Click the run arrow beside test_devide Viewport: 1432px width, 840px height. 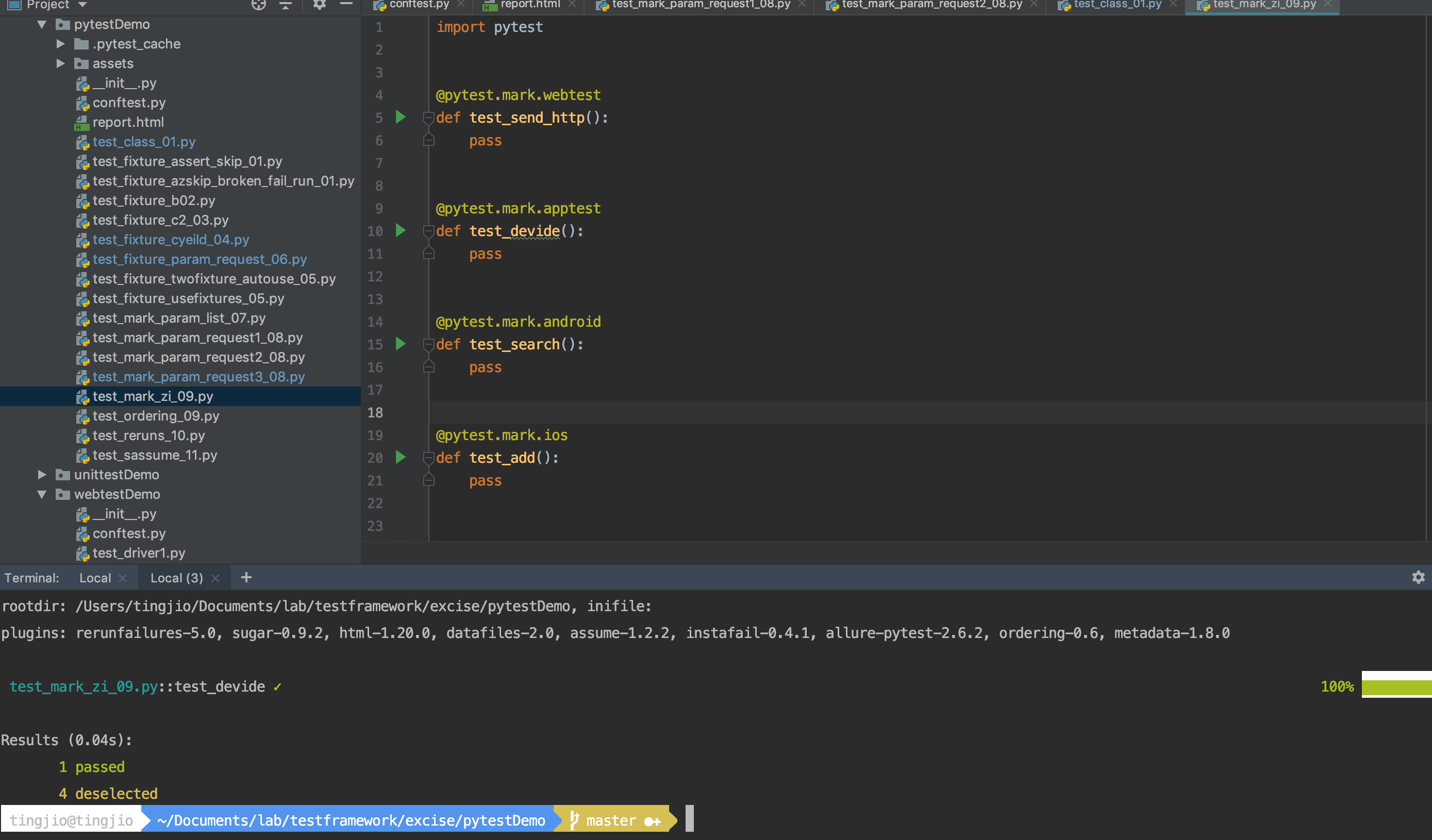(401, 230)
